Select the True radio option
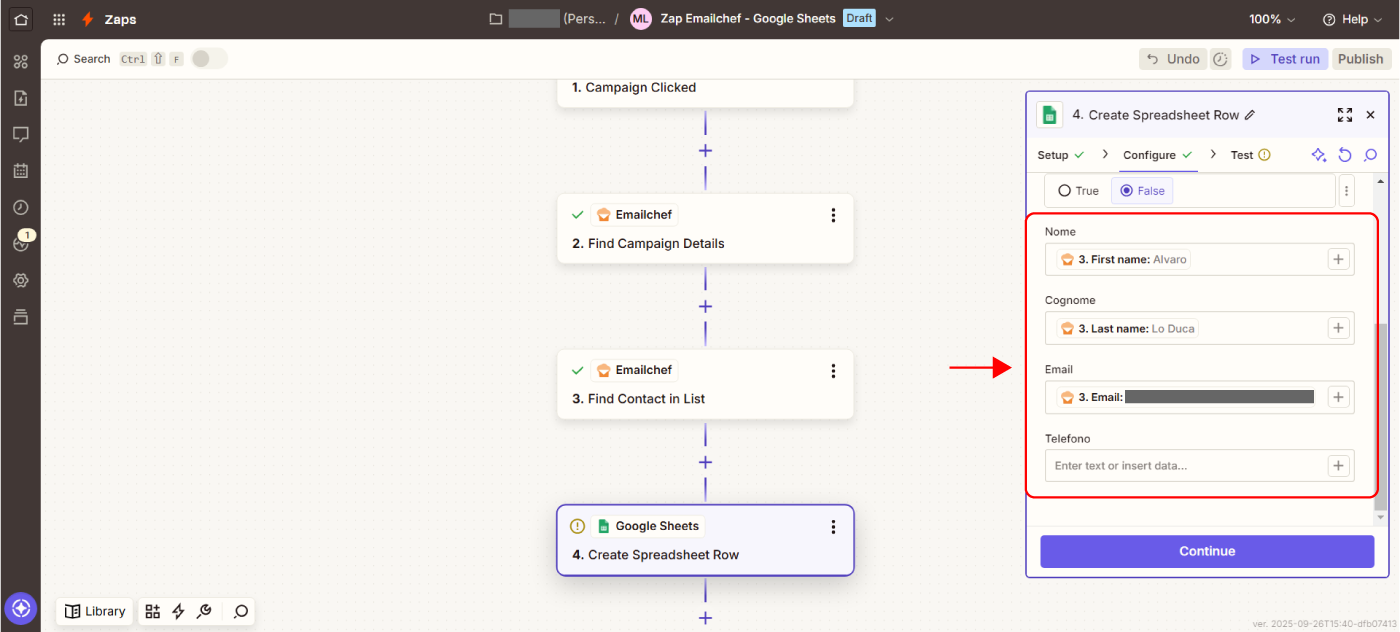The height and width of the screenshot is (632, 1400). pyautogui.click(x=1065, y=191)
